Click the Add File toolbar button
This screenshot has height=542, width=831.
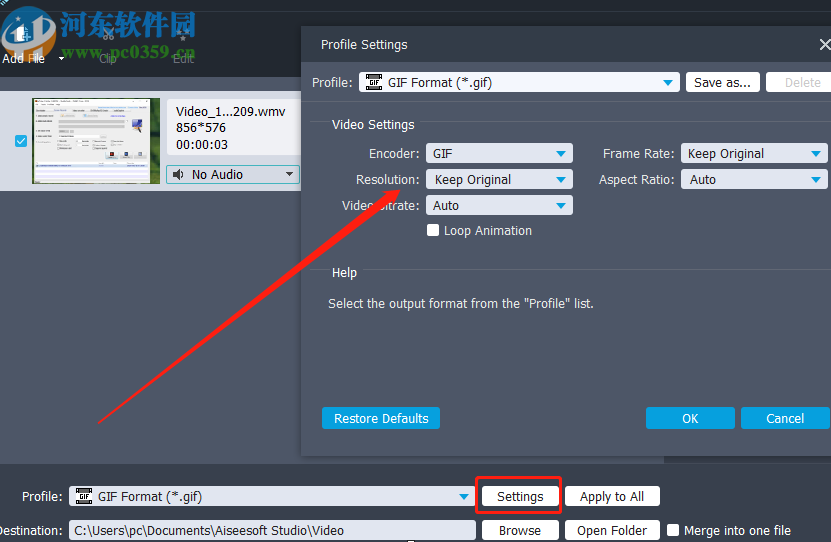(23, 45)
